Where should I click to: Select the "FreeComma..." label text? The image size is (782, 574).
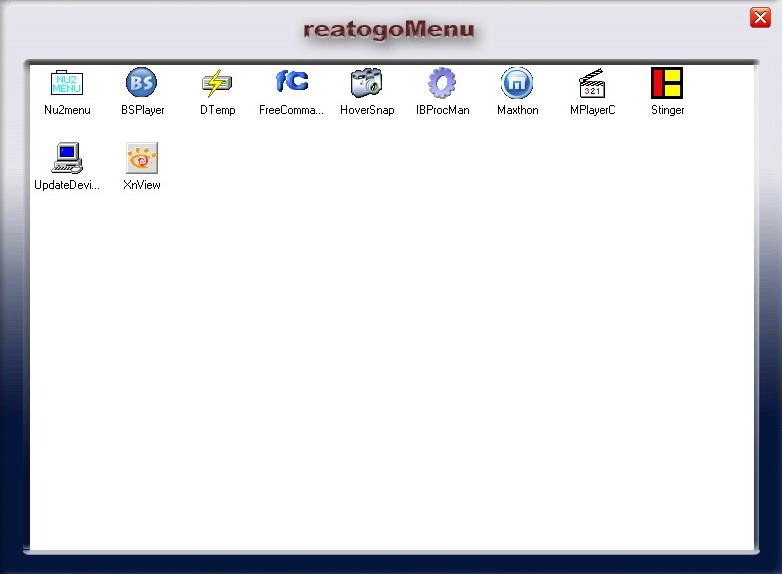pyautogui.click(x=291, y=110)
